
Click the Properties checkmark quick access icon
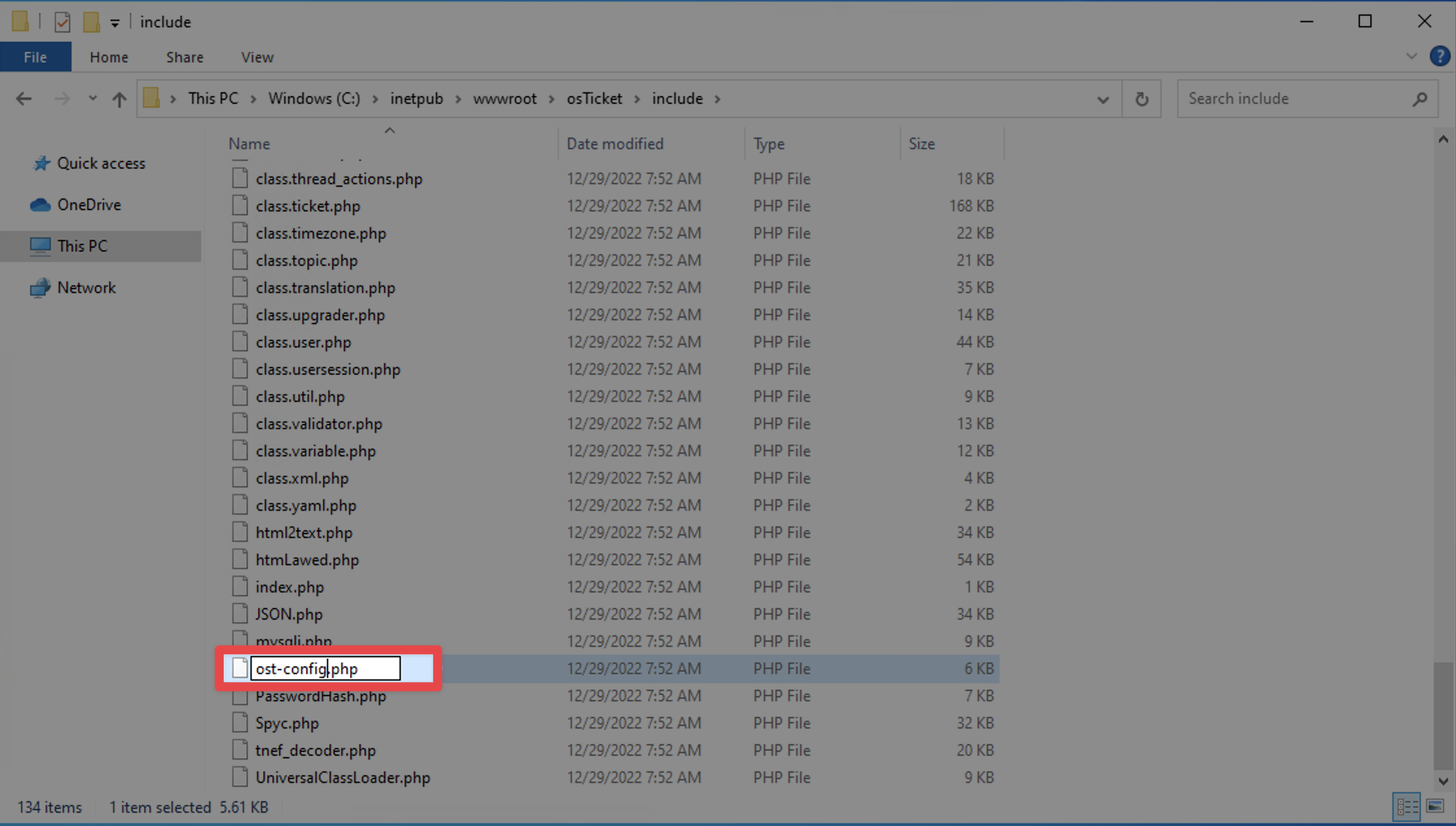[x=62, y=22]
